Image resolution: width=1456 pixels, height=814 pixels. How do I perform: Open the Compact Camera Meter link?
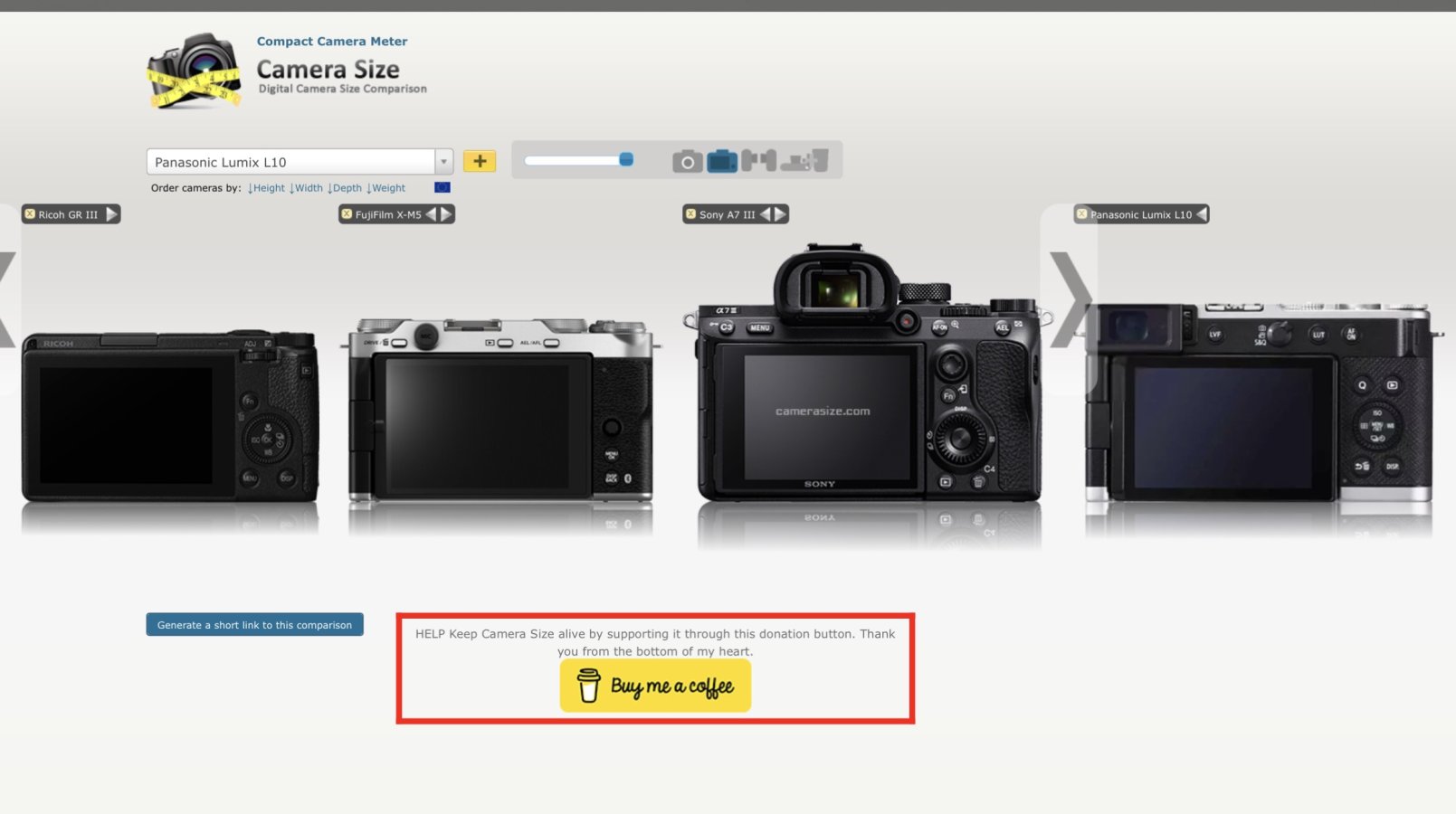click(x=332, y=42)
